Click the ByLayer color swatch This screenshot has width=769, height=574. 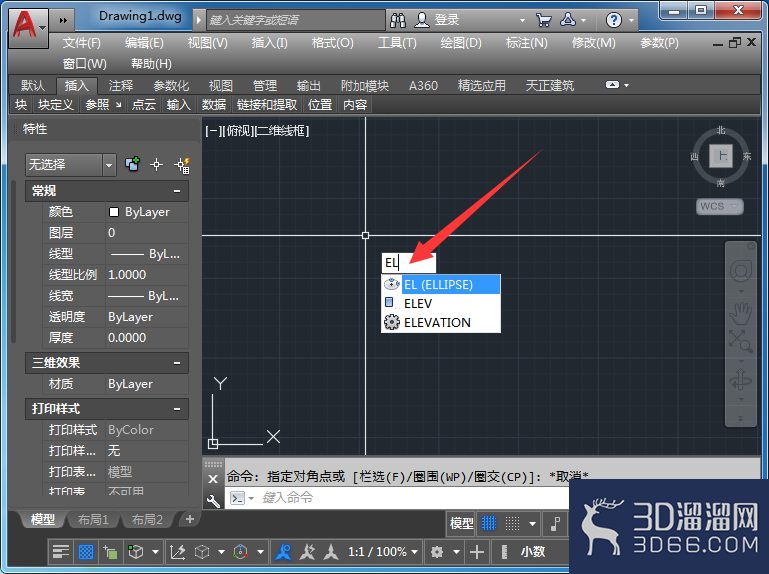point(114,212)
